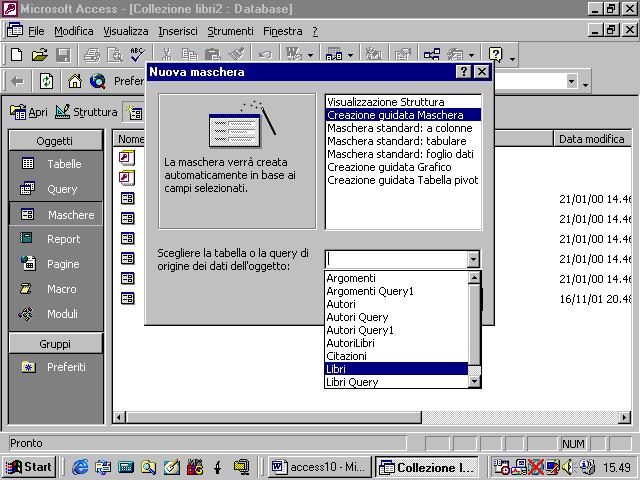Click the Refresh icon on Web toolbar

[46, 81]
